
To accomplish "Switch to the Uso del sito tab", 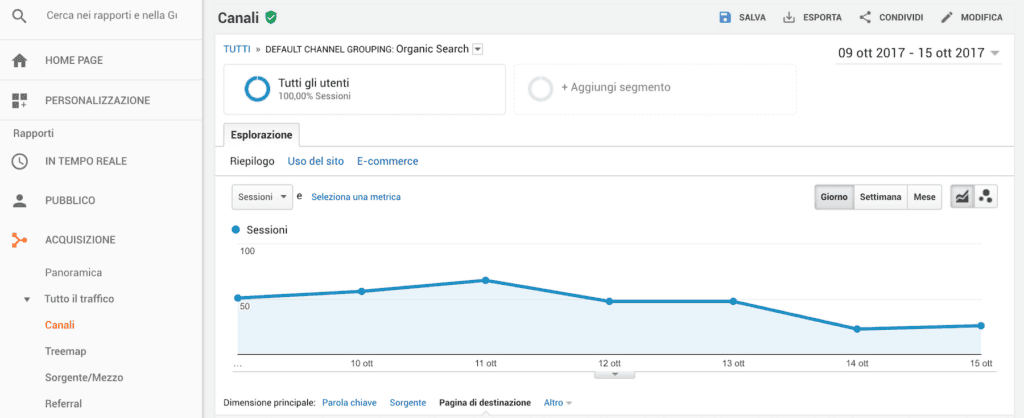I will 315,161.
